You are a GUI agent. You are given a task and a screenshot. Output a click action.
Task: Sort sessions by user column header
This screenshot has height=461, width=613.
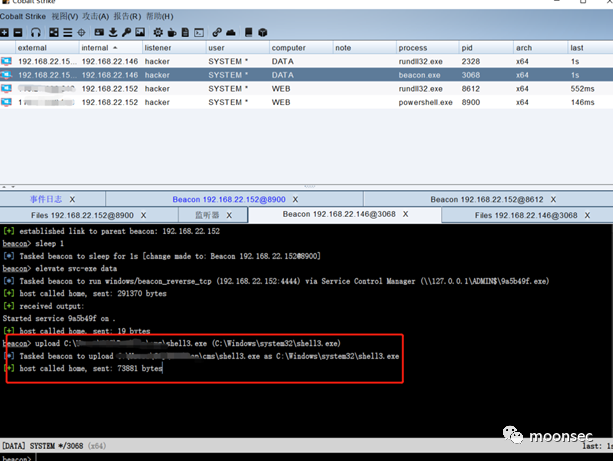[x=238, y=48]
